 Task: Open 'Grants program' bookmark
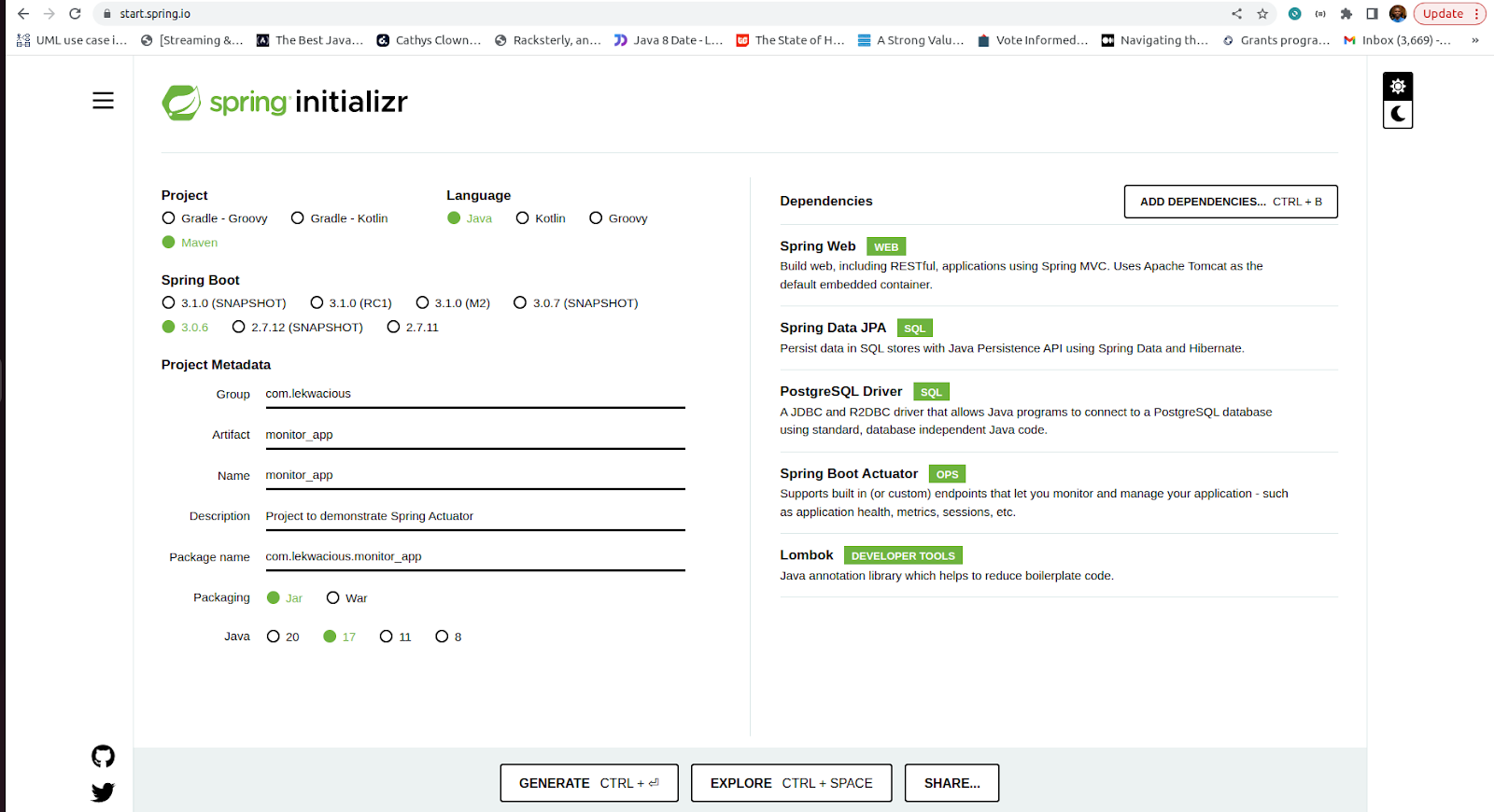(1276, 40)
